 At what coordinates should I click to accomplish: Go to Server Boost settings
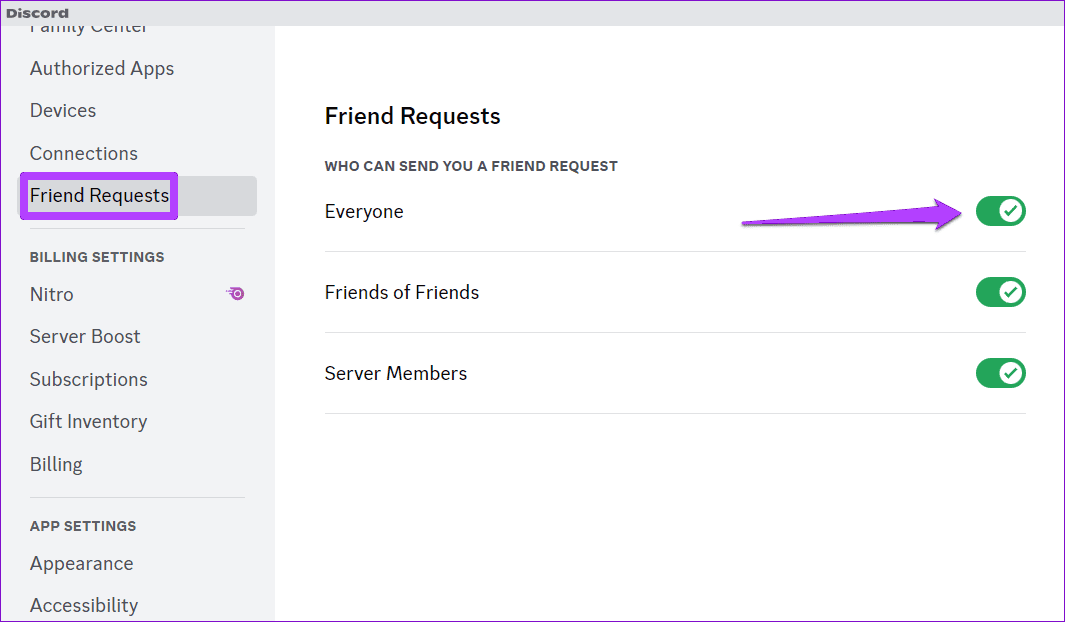(x=85, y=336)
